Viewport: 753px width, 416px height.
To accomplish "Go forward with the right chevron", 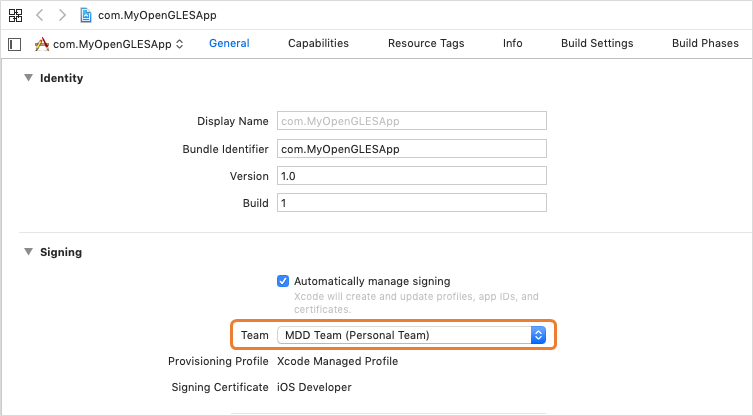I will (x=62, y=15).
